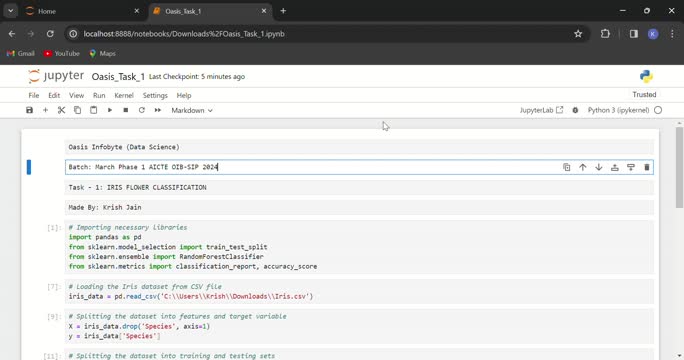The width and height of the screenshot is (684, 360).
Task: Save the notebook with the floppy disk icon
Action: (x=29, y=110)
